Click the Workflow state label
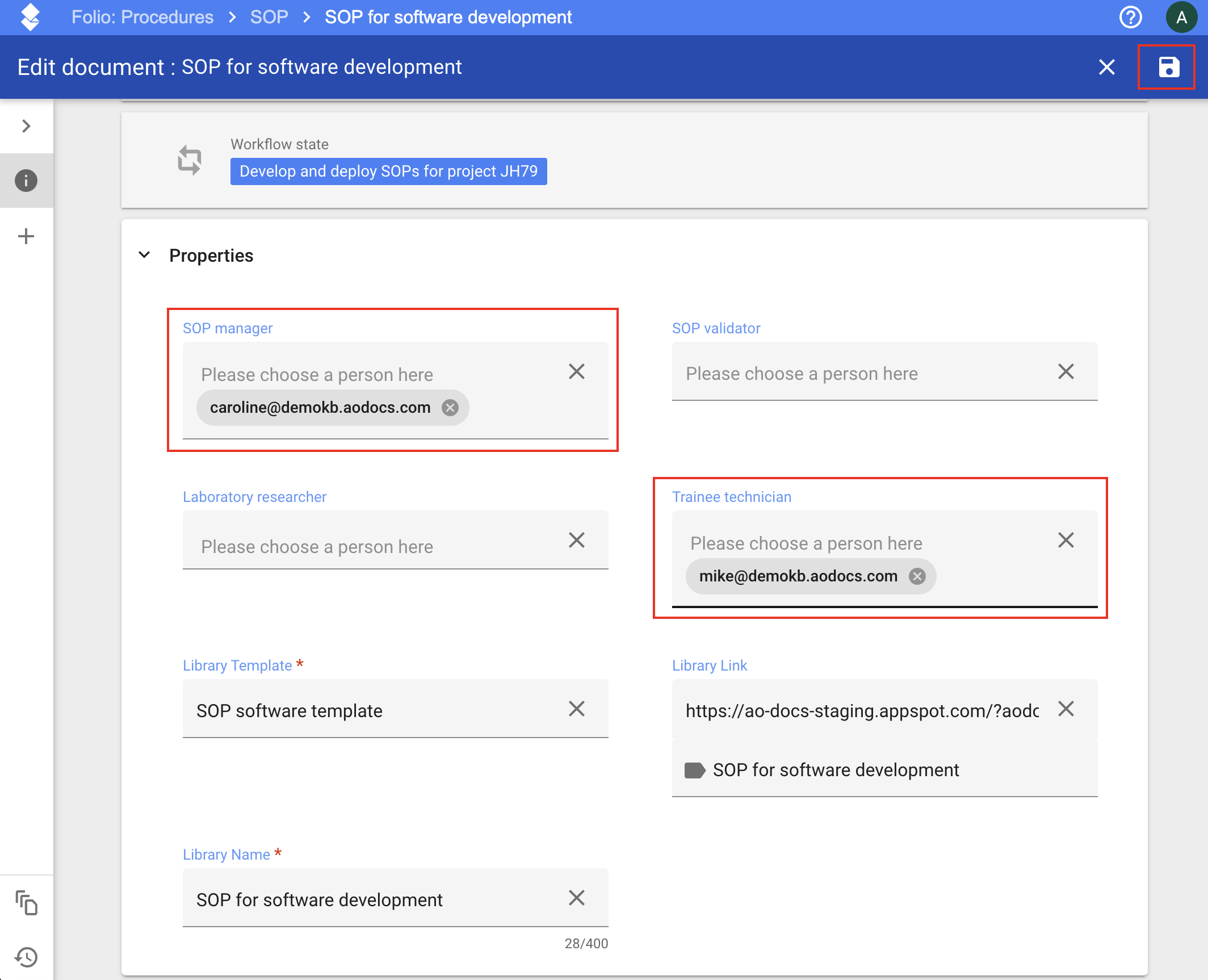Image resolution: width=1208 pixels, height=980 pixels. pyautogui.click(x=279, y=144)
